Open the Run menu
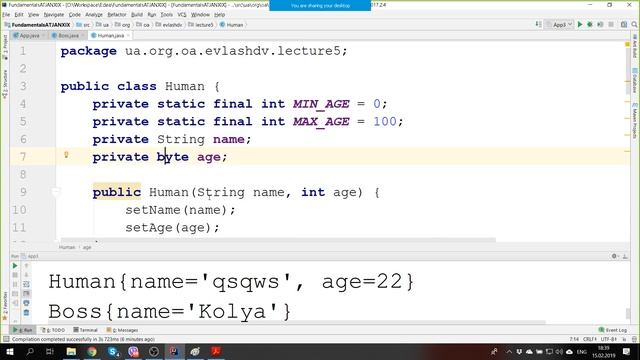The width and height of the screenshot is (640, 360). click(x=152, y=15)
